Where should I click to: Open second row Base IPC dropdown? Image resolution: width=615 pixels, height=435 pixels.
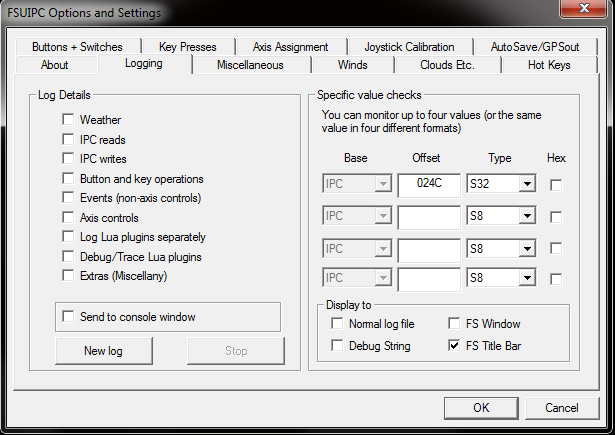[357, 215]
